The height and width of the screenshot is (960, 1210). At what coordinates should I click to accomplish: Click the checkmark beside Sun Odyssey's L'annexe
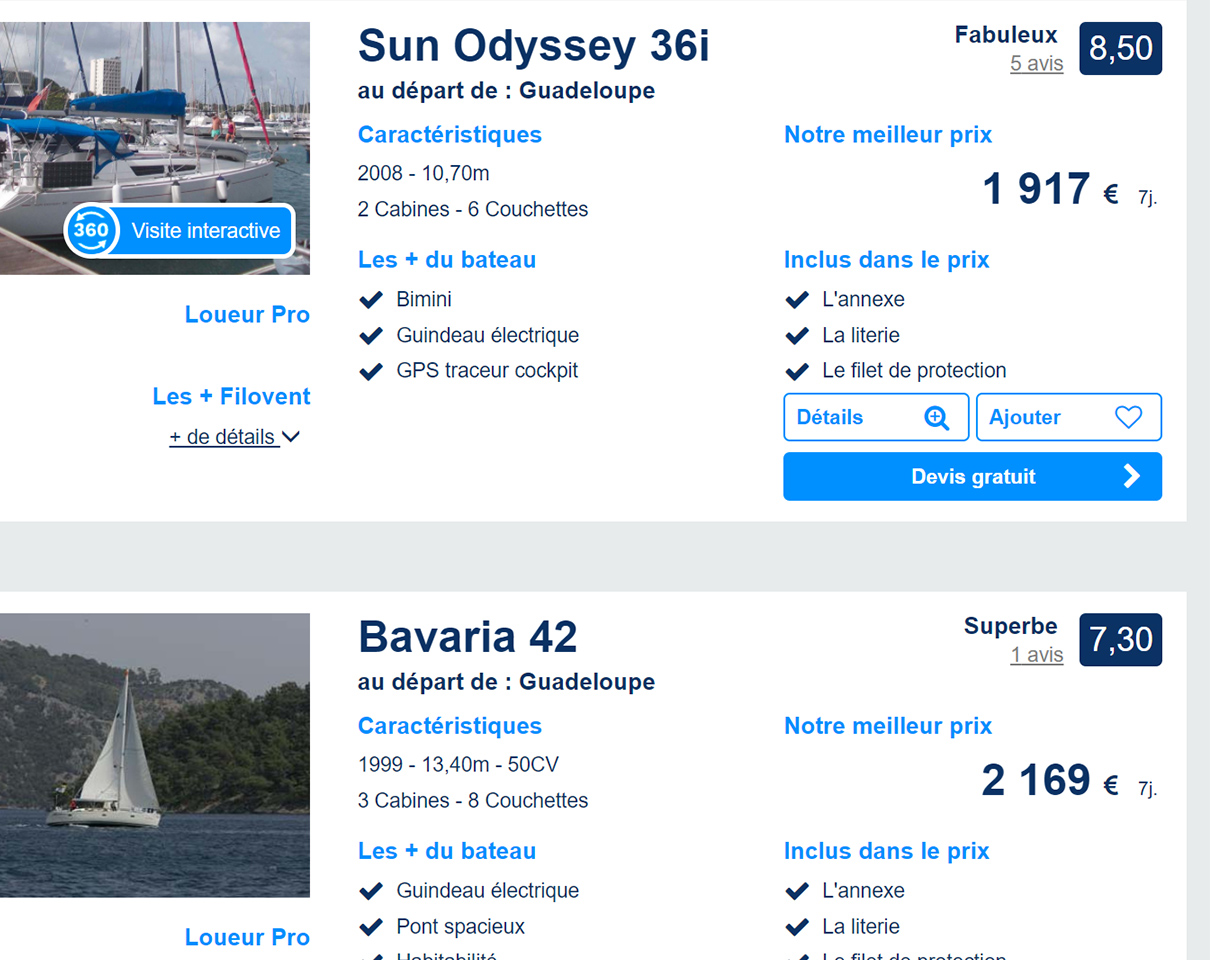pos(797,299)
